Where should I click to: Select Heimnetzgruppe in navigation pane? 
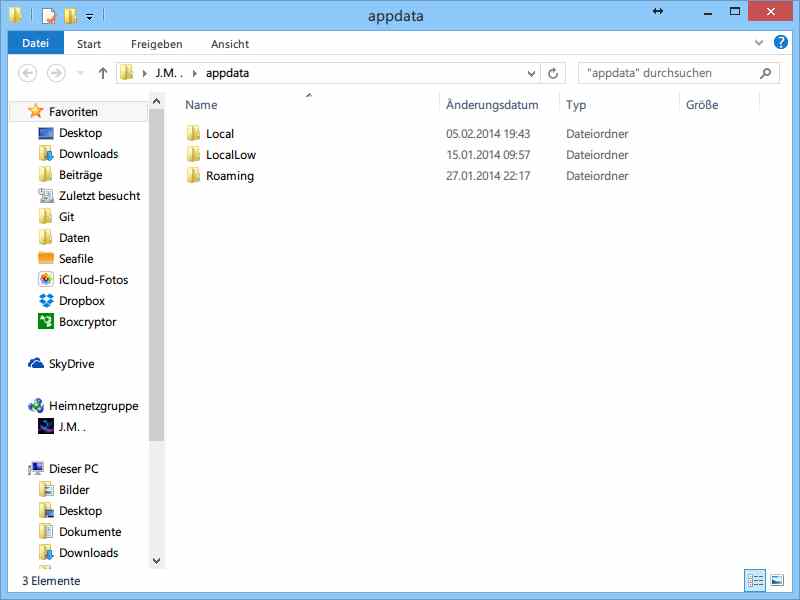[x=93, y=406]
